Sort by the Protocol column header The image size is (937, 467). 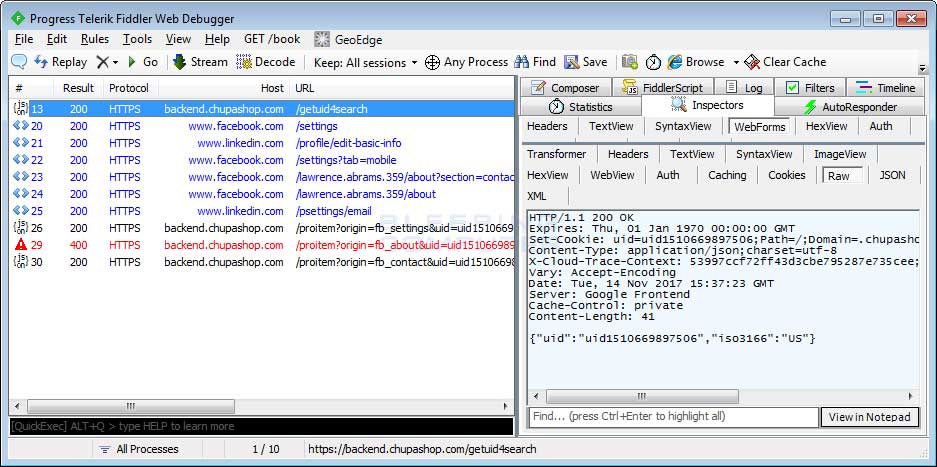tap(128, 88)
